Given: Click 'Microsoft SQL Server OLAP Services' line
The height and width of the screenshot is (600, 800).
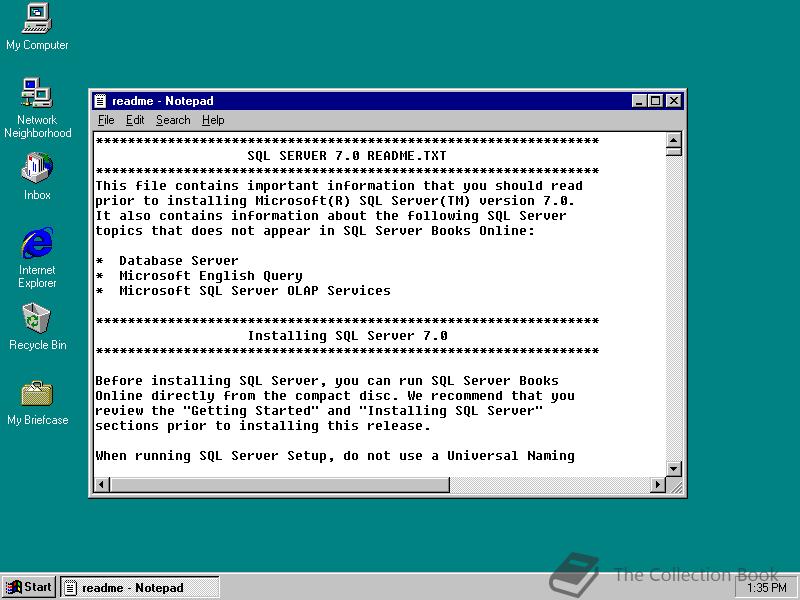Looking at the screenshot, I should [243, 290].
